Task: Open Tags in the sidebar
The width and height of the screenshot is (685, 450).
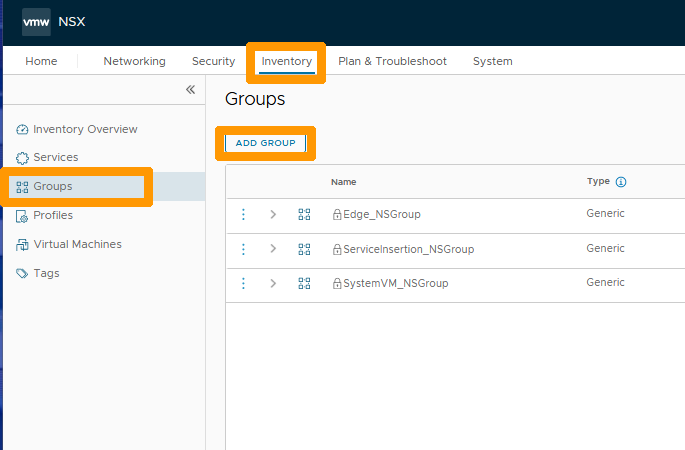Action: point(46,273)
